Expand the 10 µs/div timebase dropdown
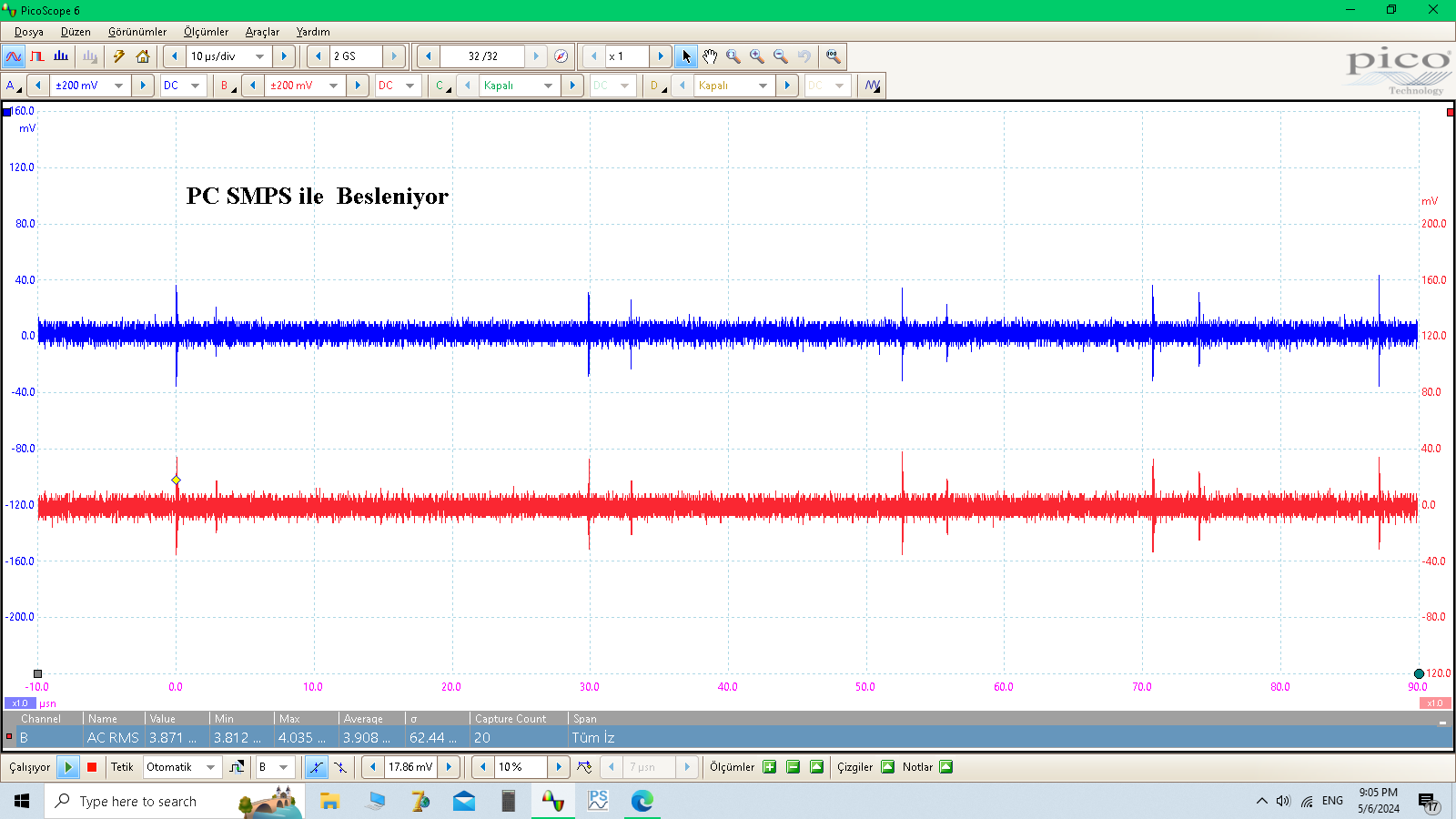The width and height of the screenshot is (1456, 819). click(x=260, y=56)
